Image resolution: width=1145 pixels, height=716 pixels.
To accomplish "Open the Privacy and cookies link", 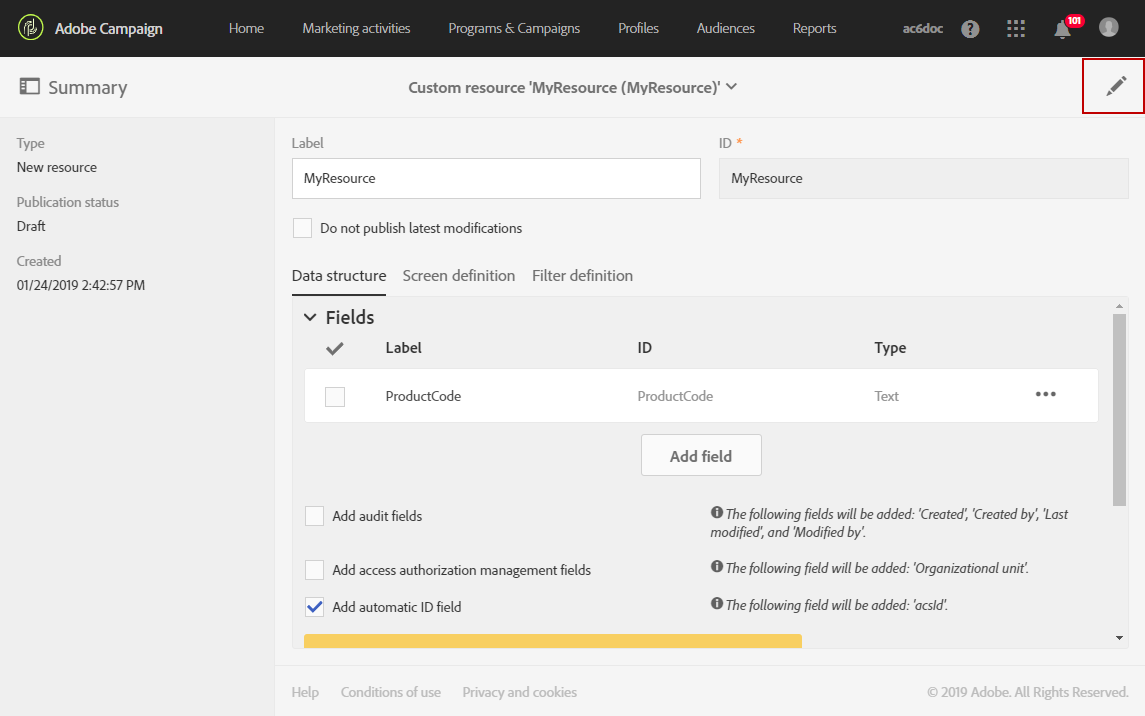I will (x=519, y=692).
